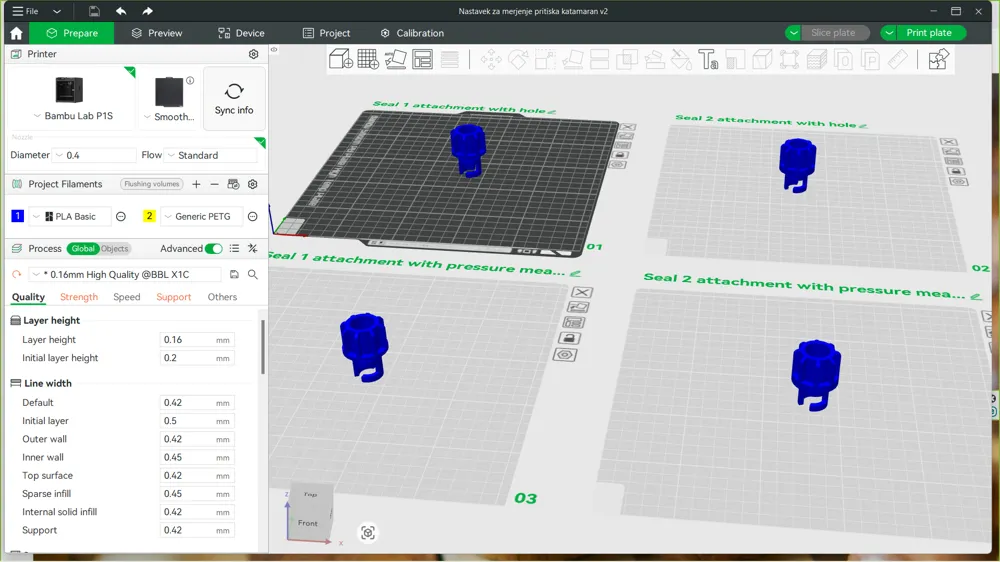Switch to the Calibration tab
This screenshot has height=562, width=1000.
412,33
